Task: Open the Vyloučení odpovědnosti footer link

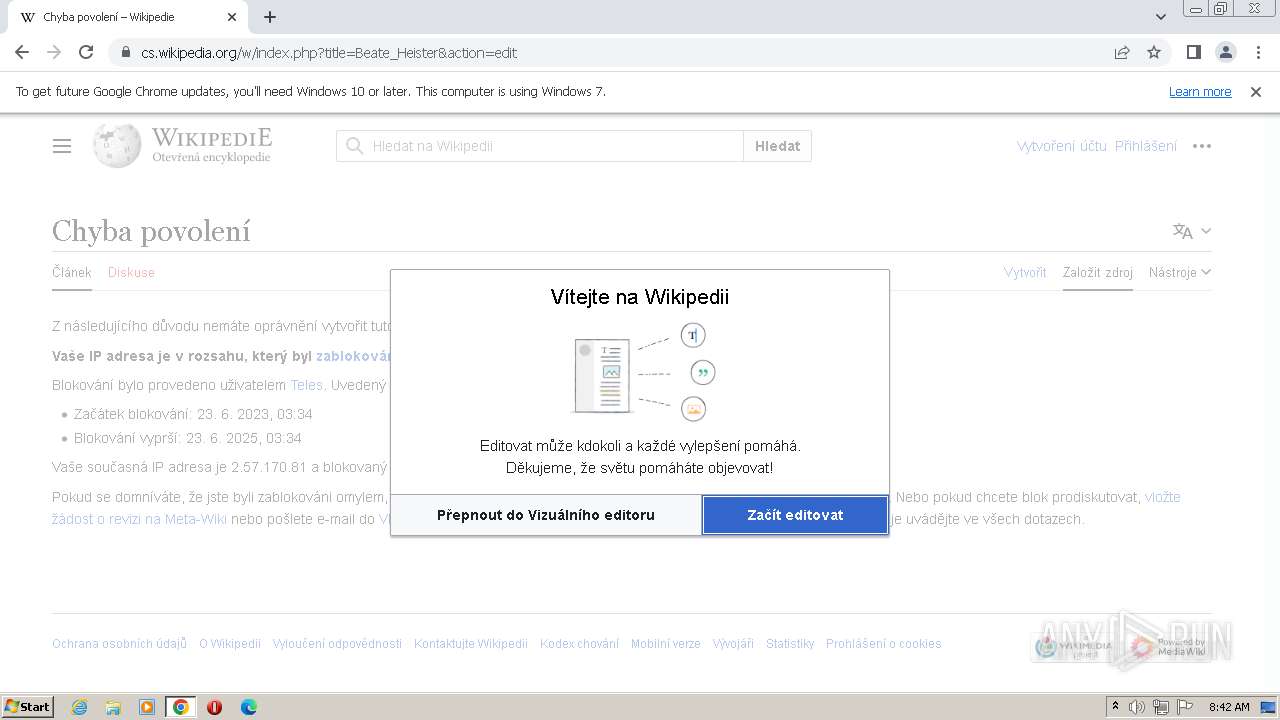Action: 337,644
